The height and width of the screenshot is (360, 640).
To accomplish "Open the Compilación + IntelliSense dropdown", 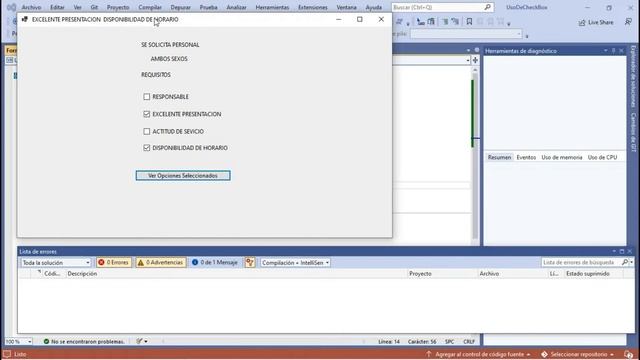I will (296, 262).
